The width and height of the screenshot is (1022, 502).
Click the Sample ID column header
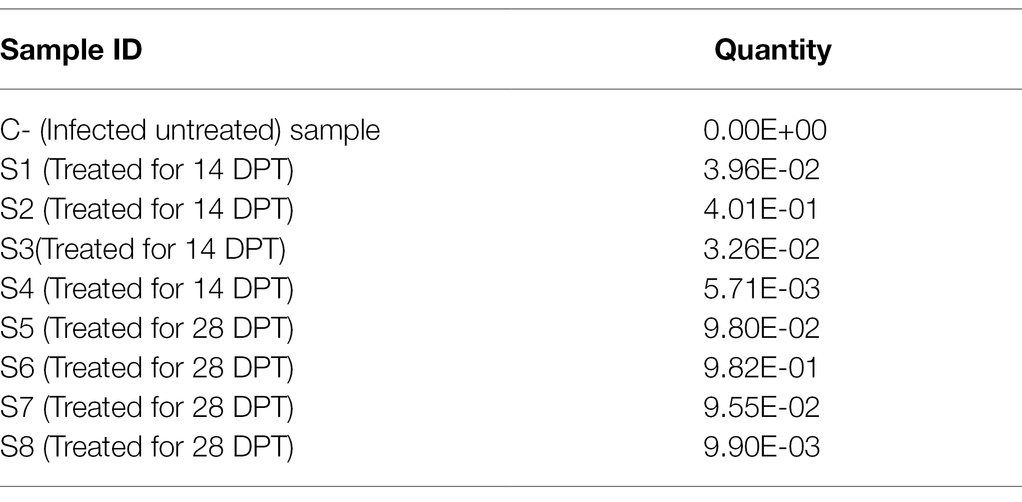[71, 51]
